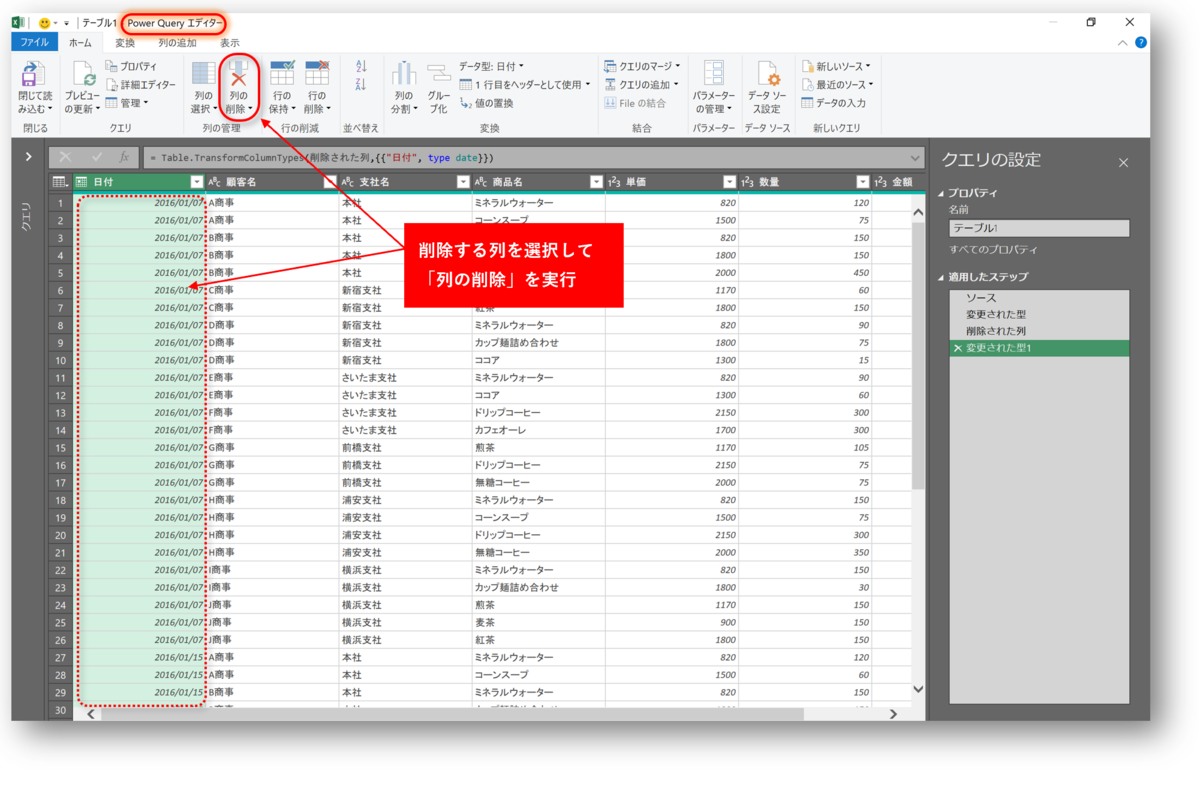Switch to the 表示 tab
Image resolution: width=1200 pixels, height=785 pixels.
pos(230,42)
